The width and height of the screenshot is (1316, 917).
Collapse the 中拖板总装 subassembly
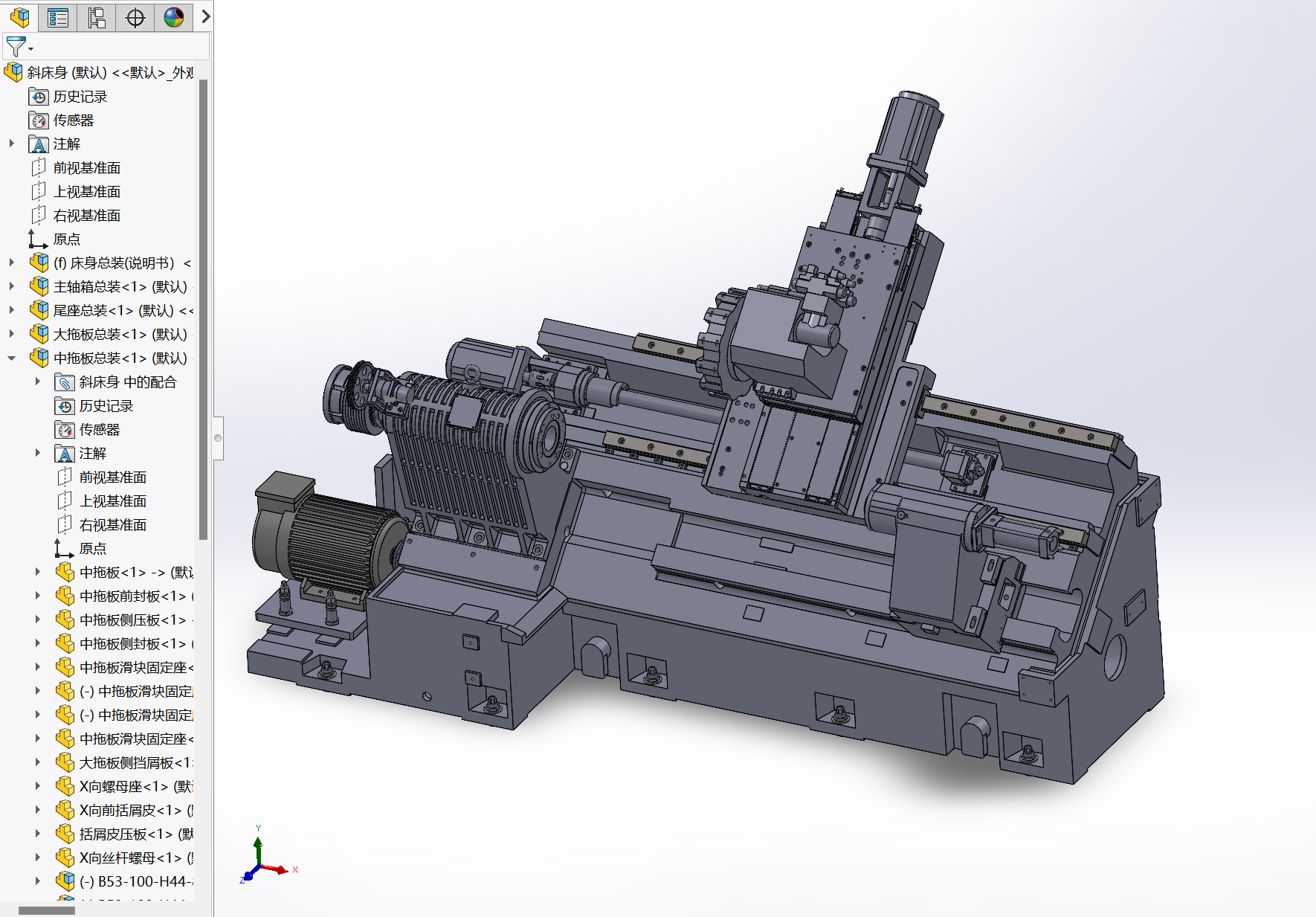[x=12, y=358]
